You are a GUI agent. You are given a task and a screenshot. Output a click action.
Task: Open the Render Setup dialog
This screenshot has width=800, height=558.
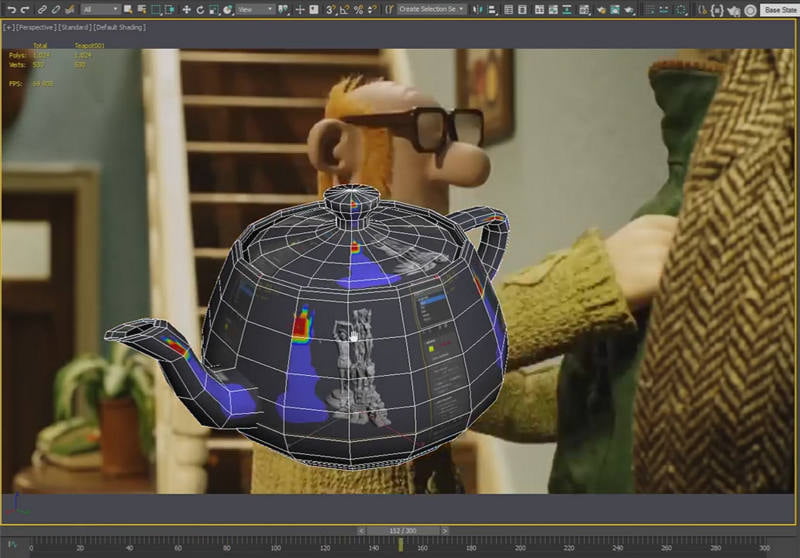click(601, 10)
